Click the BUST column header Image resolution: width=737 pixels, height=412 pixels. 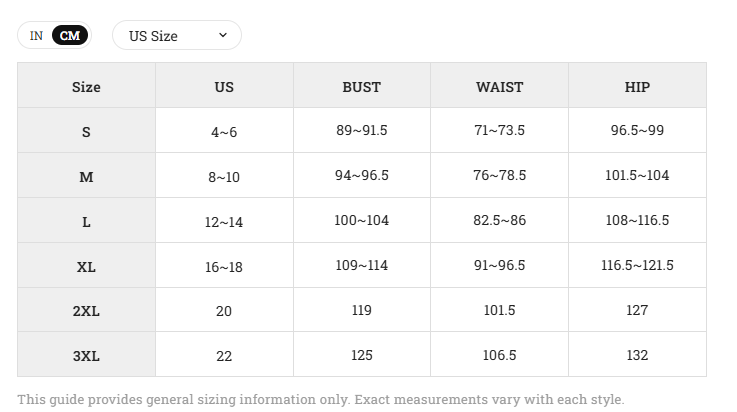click(361, 87)
